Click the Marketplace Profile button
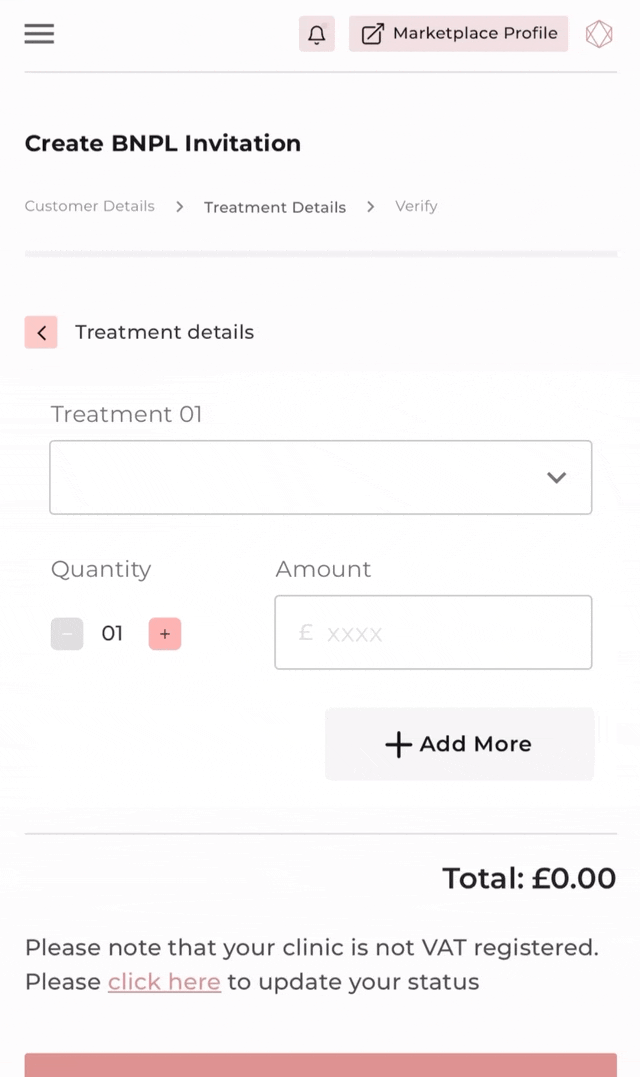 459,34
